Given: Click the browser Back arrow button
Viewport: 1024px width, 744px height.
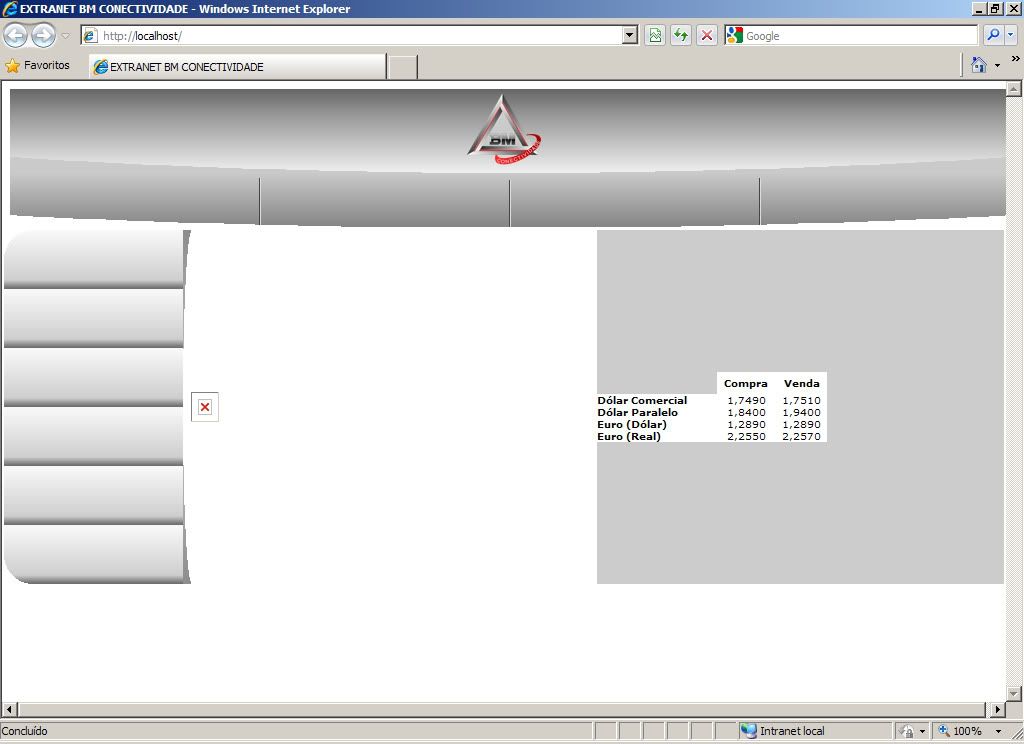Looking at the screenshot, I should click(x=16, y=36).
